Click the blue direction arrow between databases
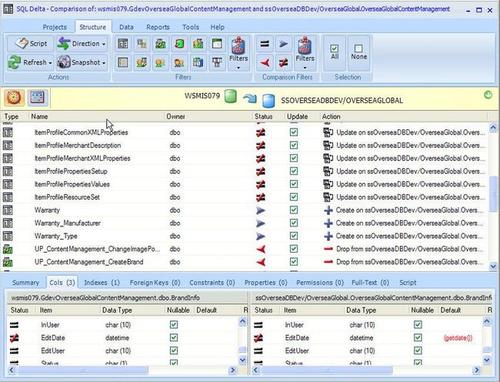500x382 pixels. 250,98
